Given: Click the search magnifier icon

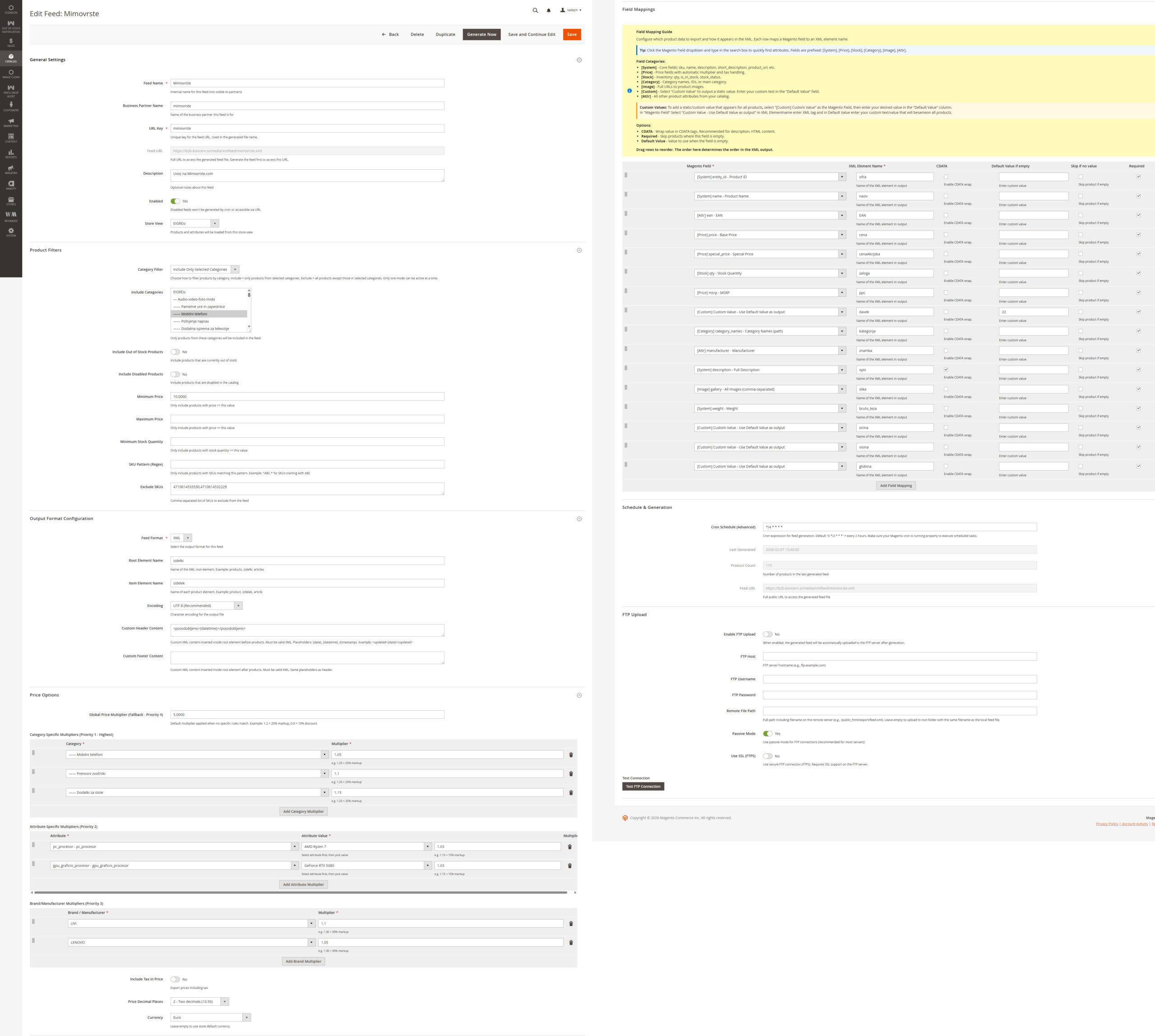Looking at the screenshot, I should (535, 10).
